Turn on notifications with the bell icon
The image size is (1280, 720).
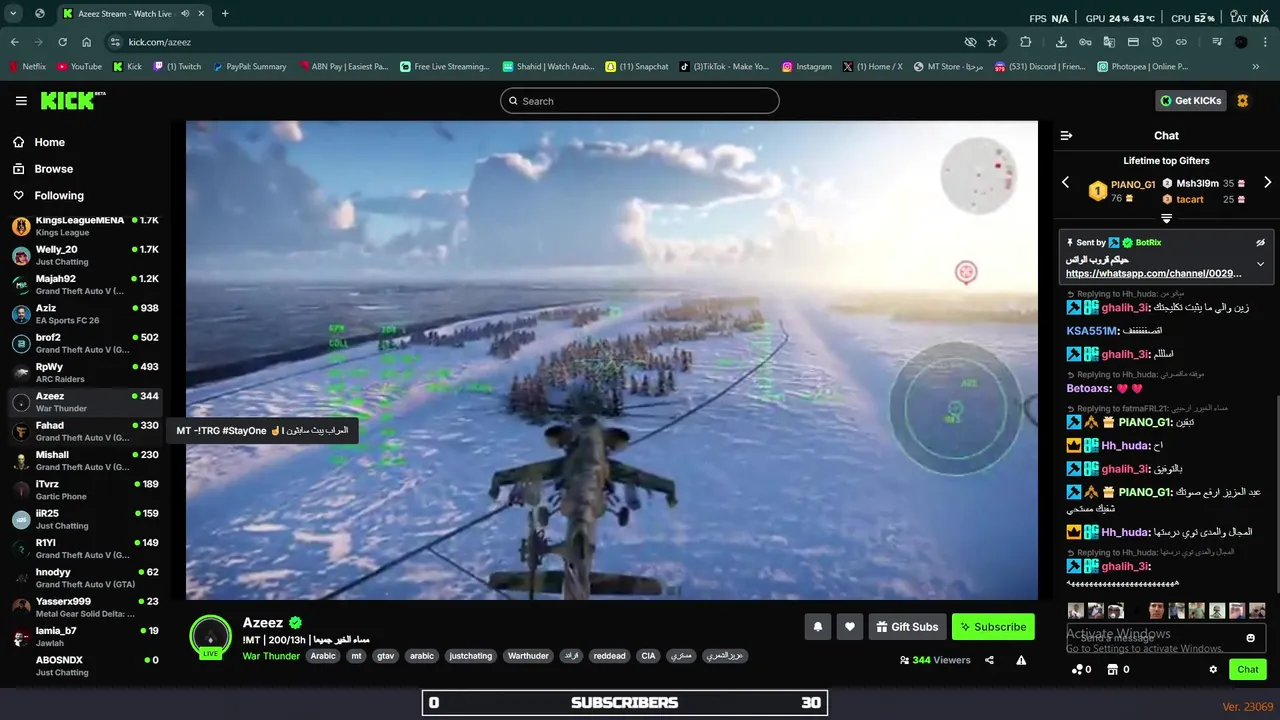pyautogui.click(x=817, y=627)
